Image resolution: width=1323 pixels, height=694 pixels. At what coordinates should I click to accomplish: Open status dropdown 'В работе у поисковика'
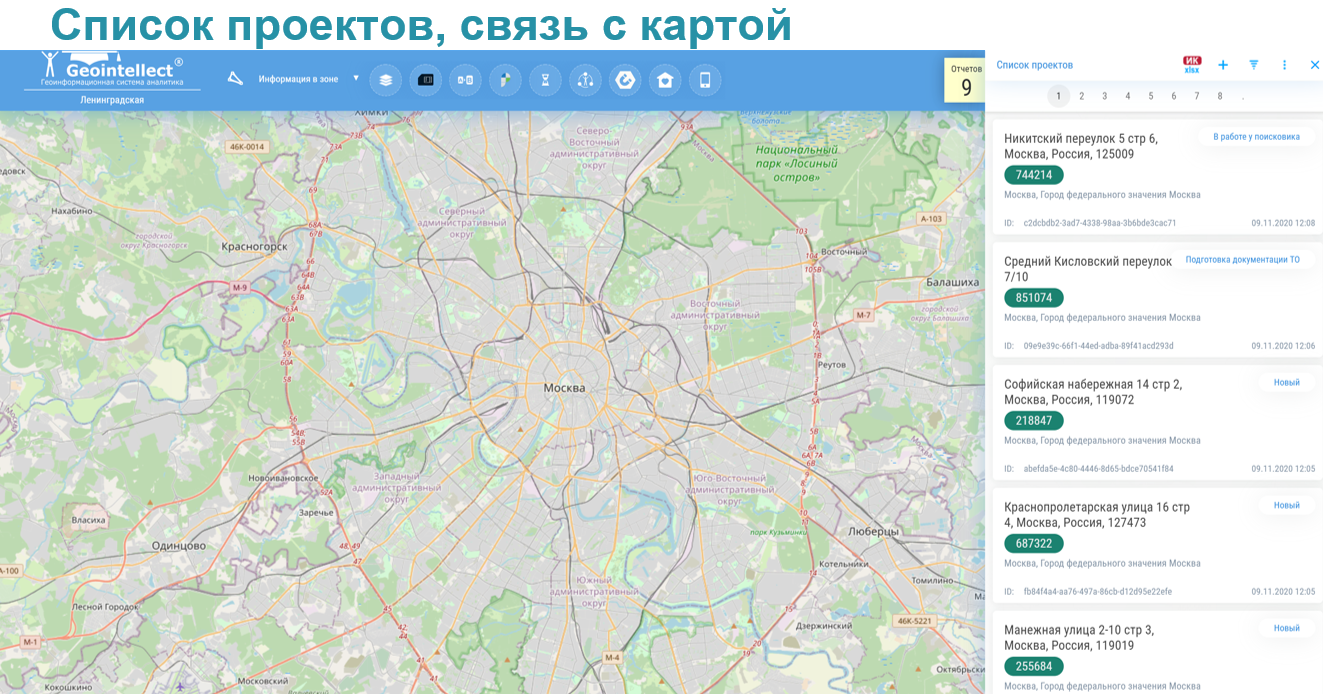click(1256, 137)
